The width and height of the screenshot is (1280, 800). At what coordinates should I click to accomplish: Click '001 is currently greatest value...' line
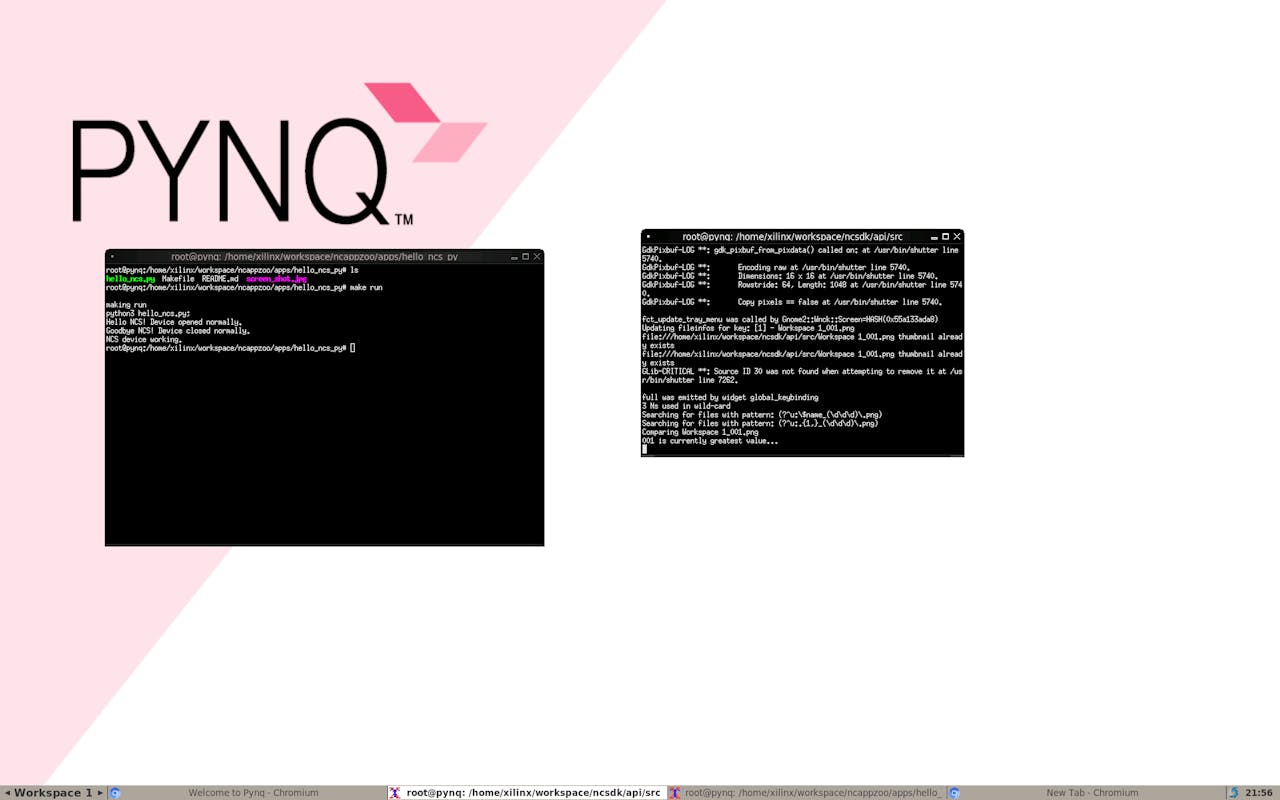[x=710, y=441]
